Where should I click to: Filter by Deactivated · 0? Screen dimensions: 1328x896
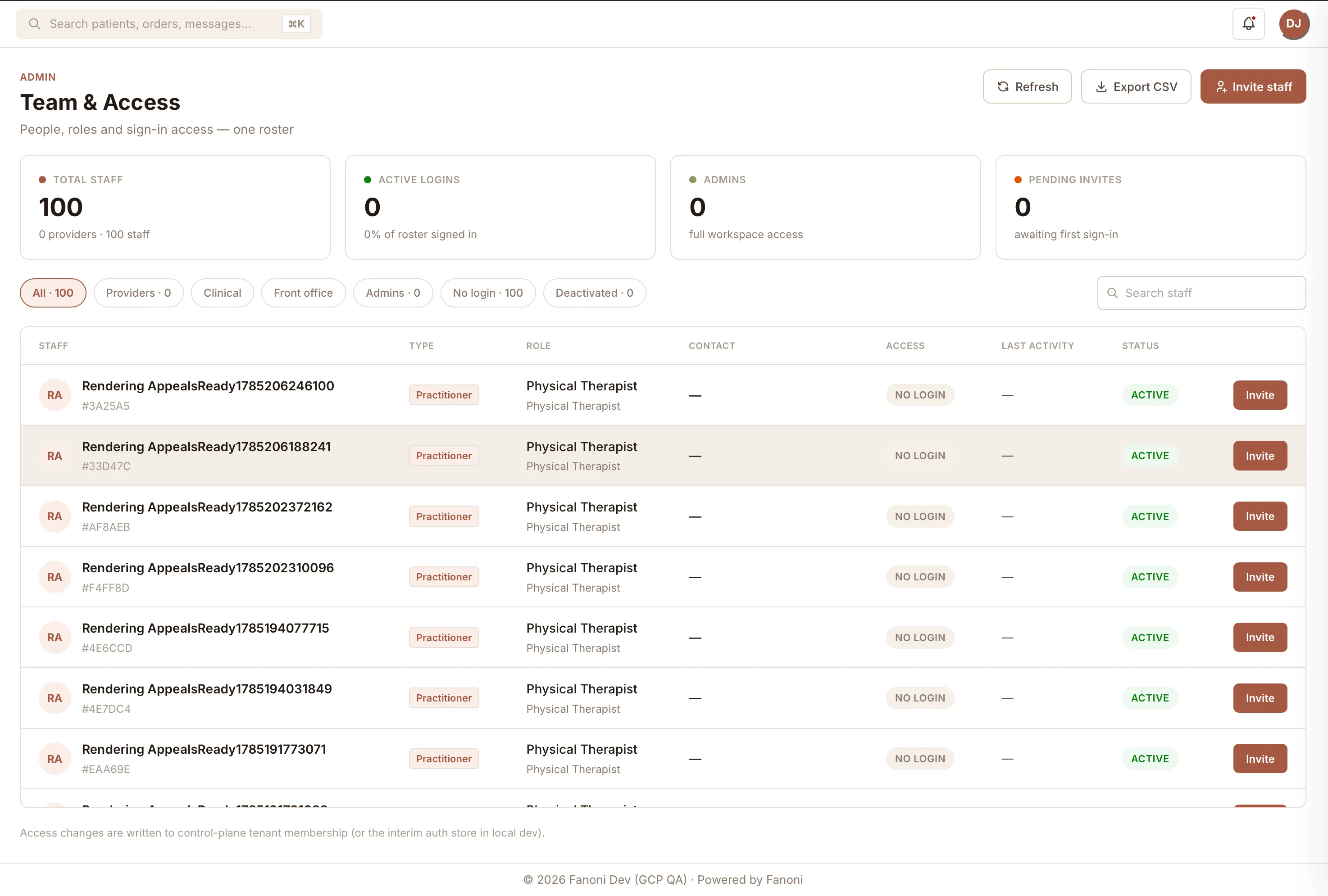(x=594, y=293)
